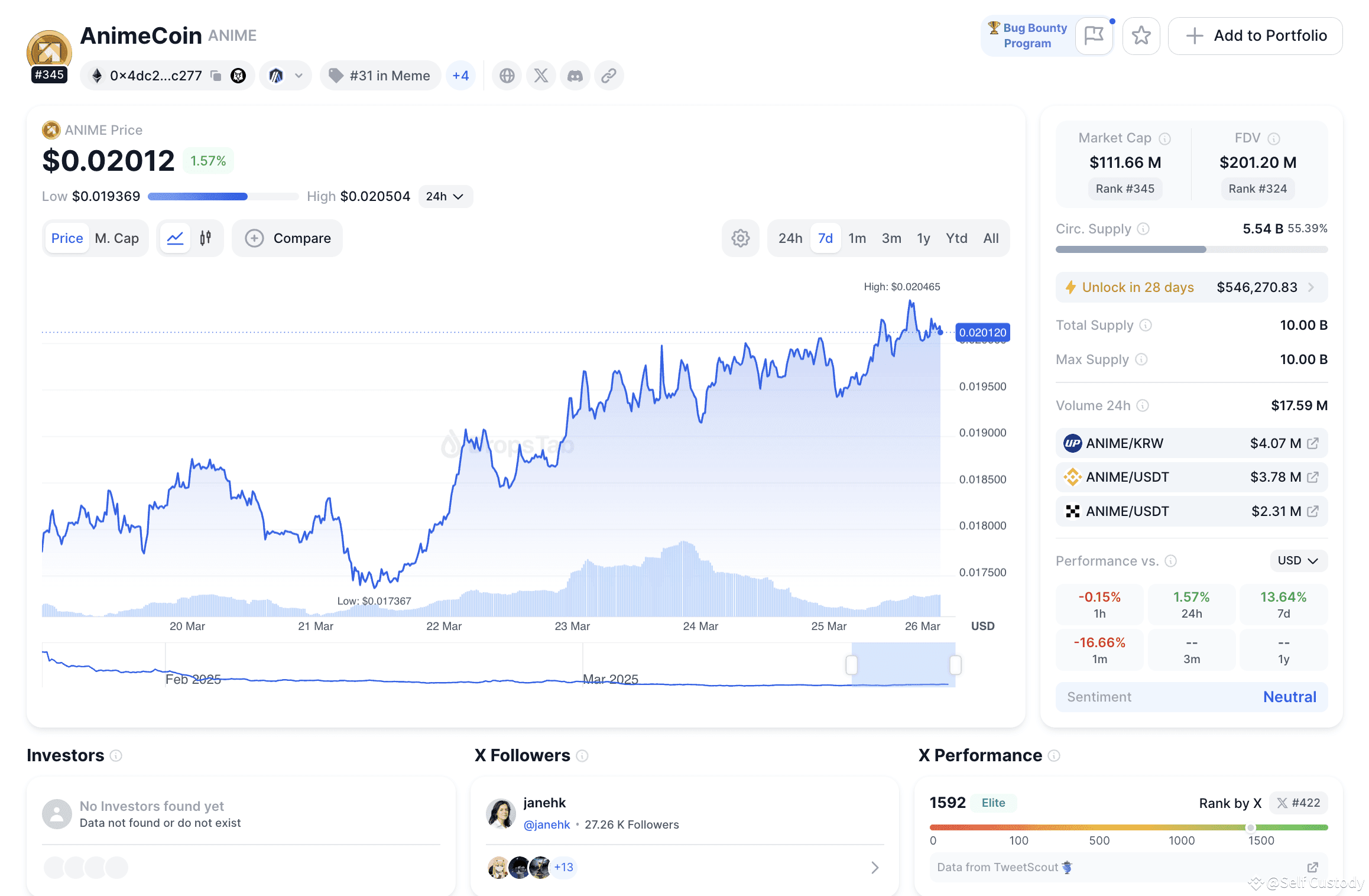Open the AnimeCoin website globe icon

[x=507, y=76]
